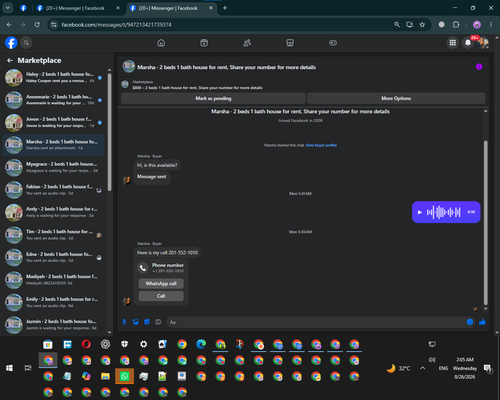Open the Windows Start menu
This screenshot has height=400, width=500.
(x=9, y=368)
